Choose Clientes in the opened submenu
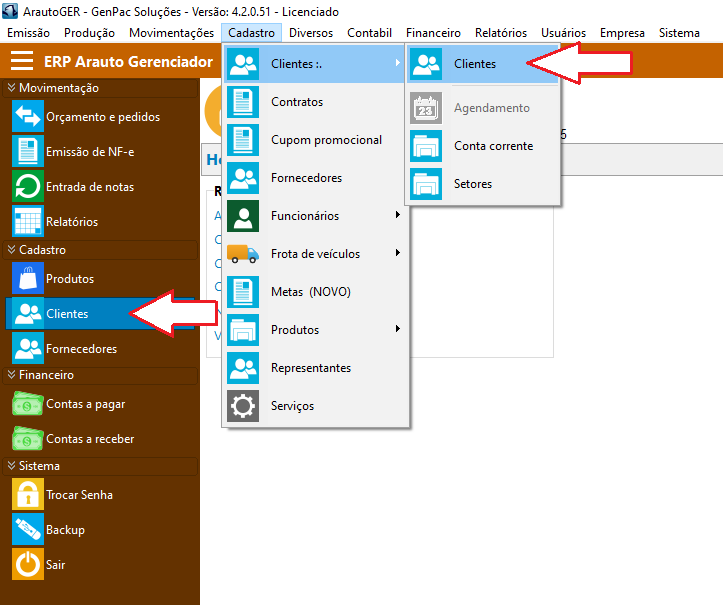 pyautogui.click(x=474, y=64)
